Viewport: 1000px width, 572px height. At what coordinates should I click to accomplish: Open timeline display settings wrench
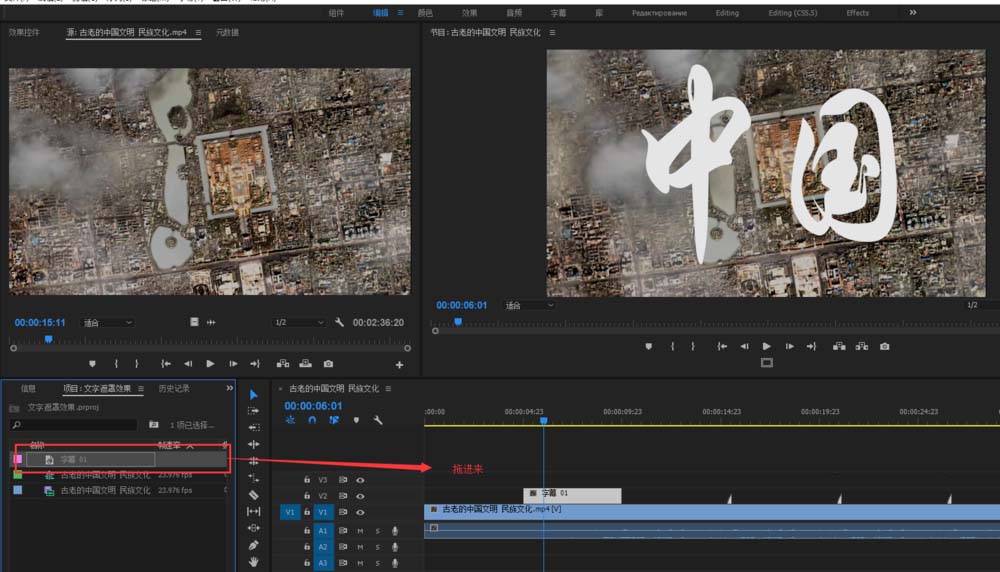[x=378, y=421]
